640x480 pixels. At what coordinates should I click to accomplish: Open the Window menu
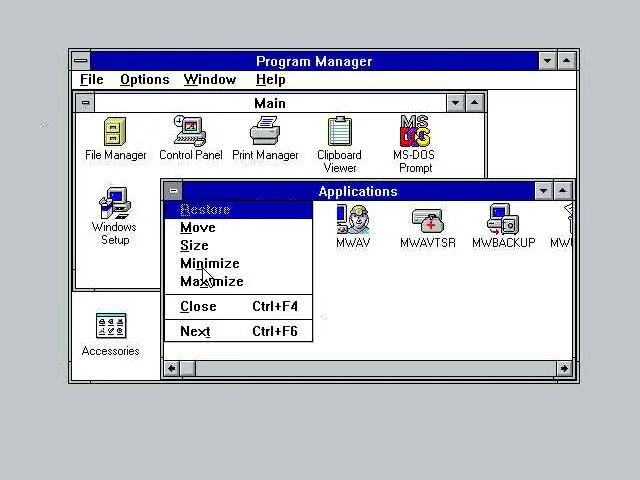(x=210, y=80)
